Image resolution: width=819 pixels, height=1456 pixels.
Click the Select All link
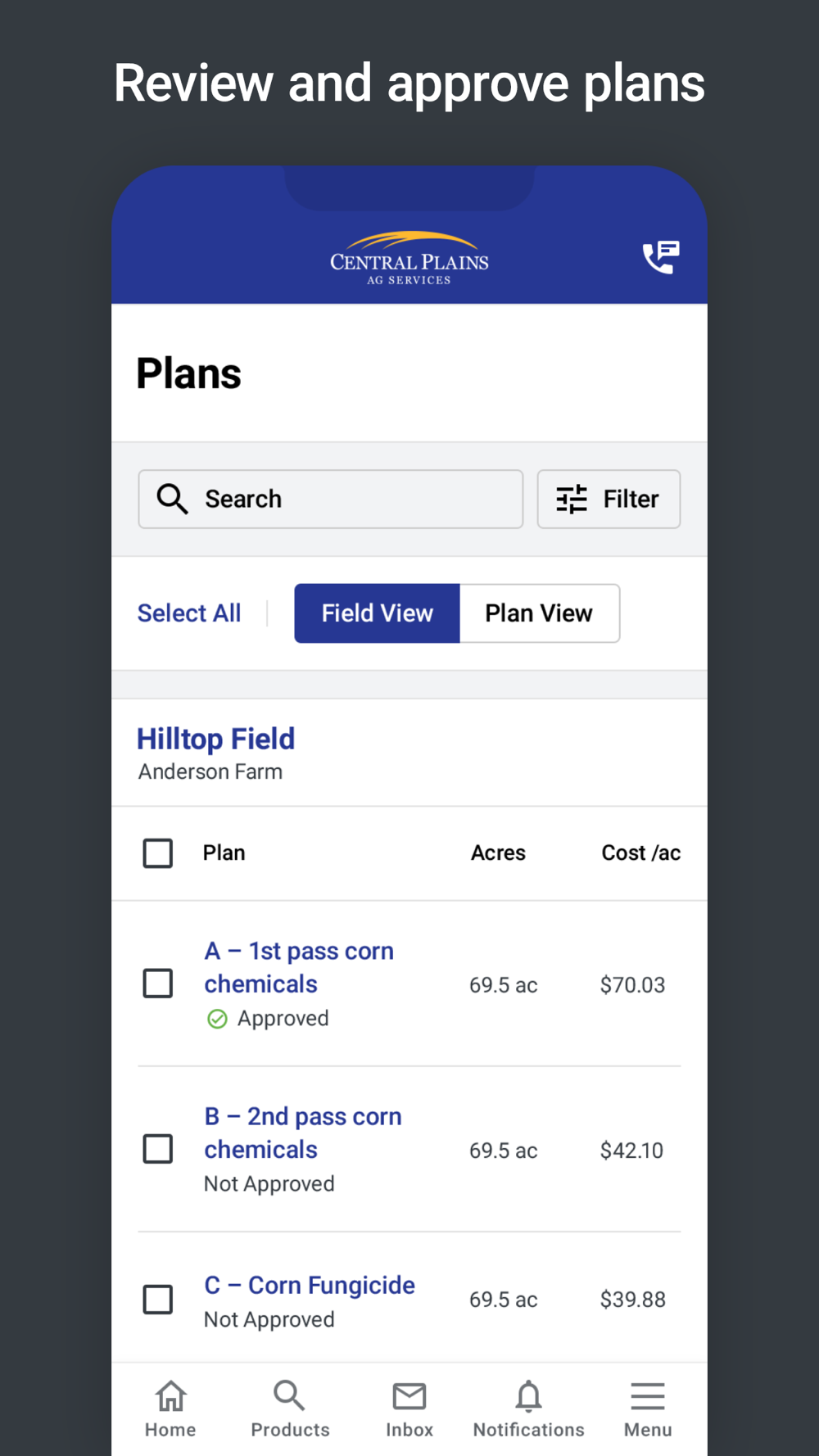[189, 613]
